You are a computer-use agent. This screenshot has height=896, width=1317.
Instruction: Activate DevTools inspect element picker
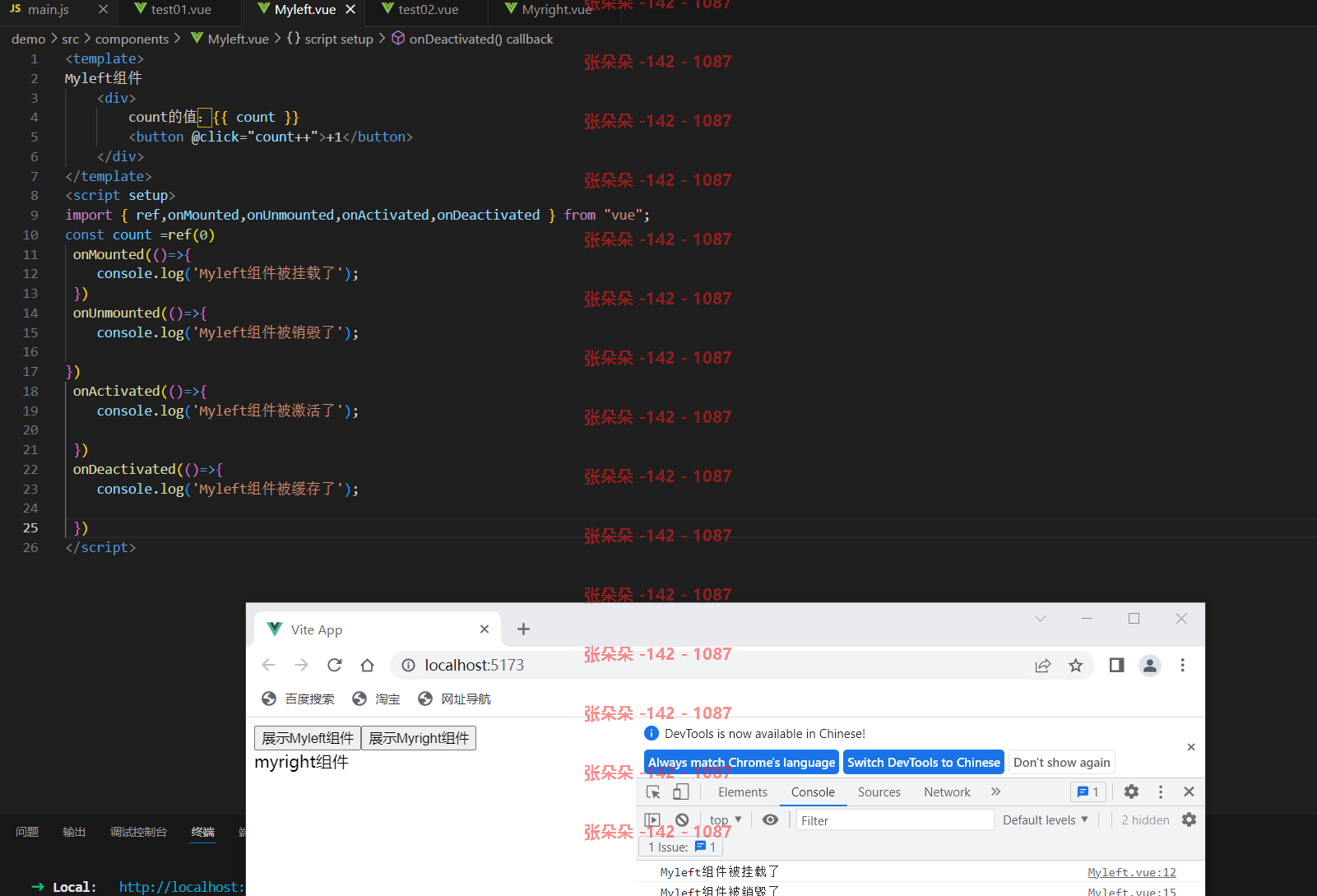[653, 792]
